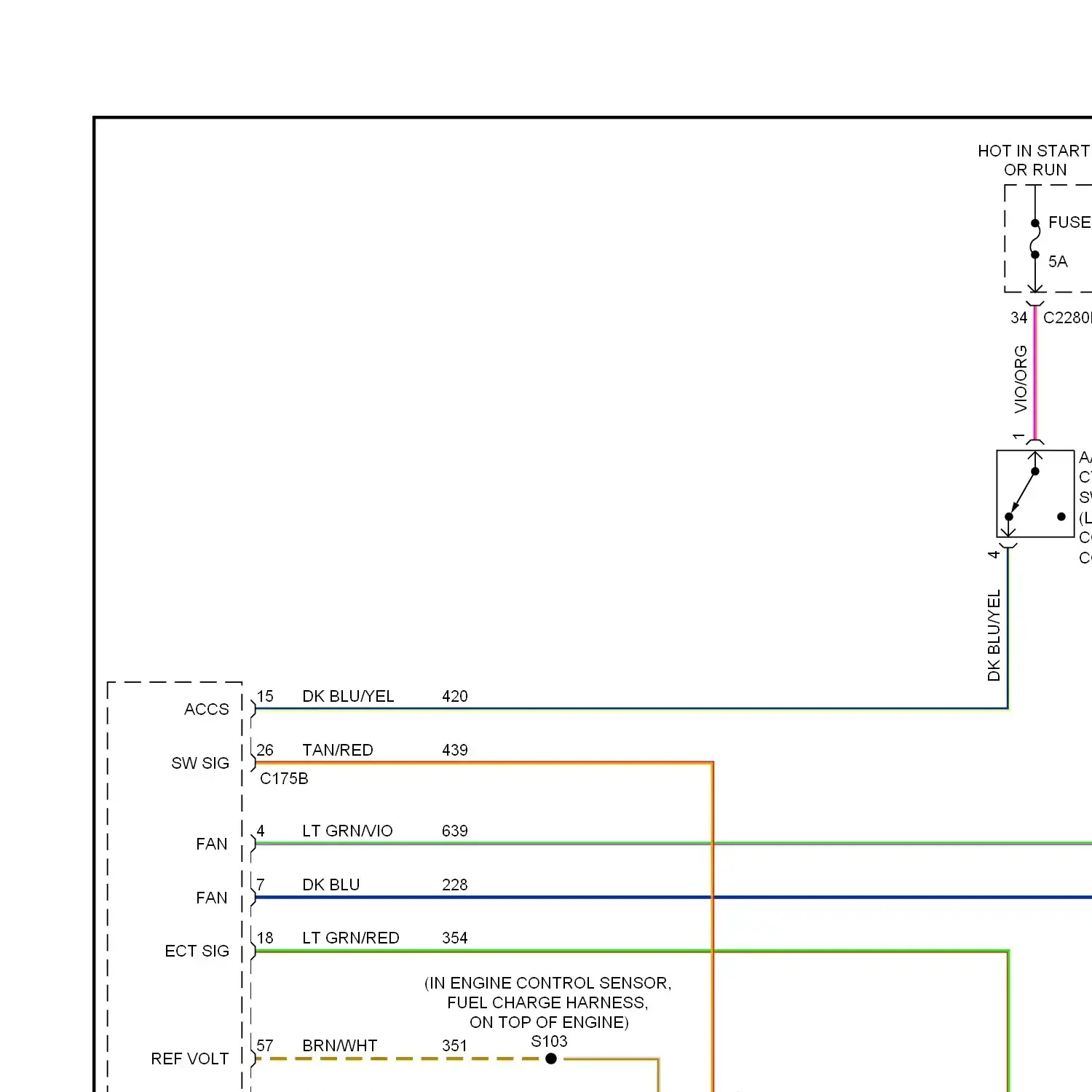Click the 'IN ENGINE CONTROL SENSOR' note line

click(547, 983)
